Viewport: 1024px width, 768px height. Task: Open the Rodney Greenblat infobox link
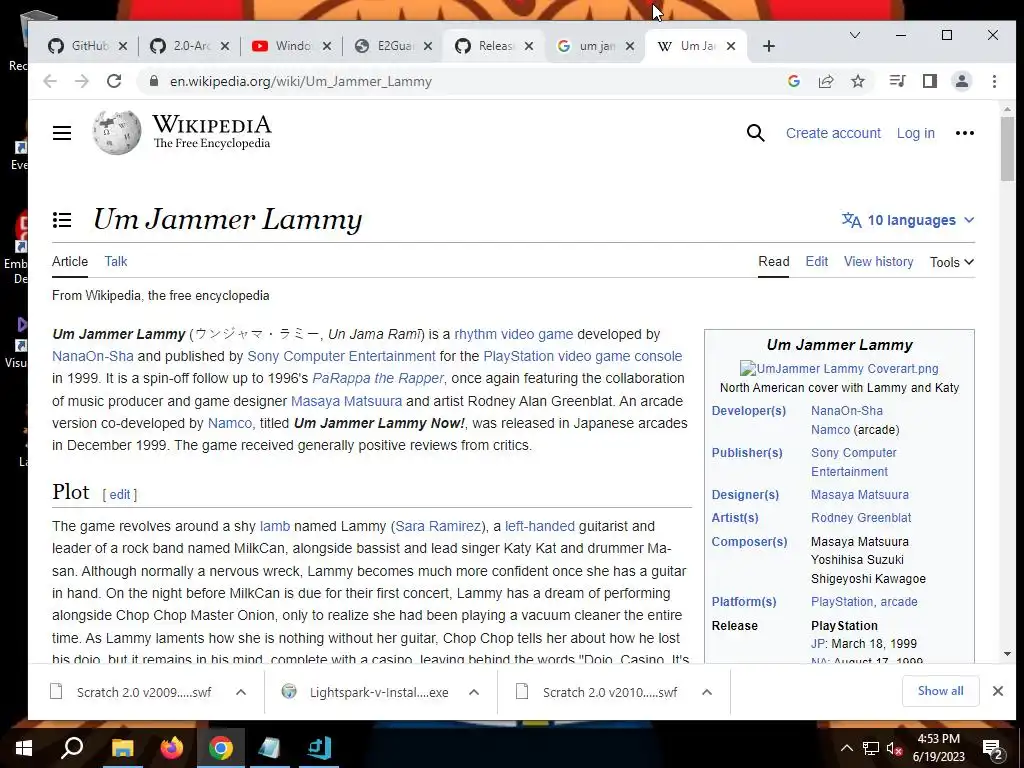click(x=861, y=518)
